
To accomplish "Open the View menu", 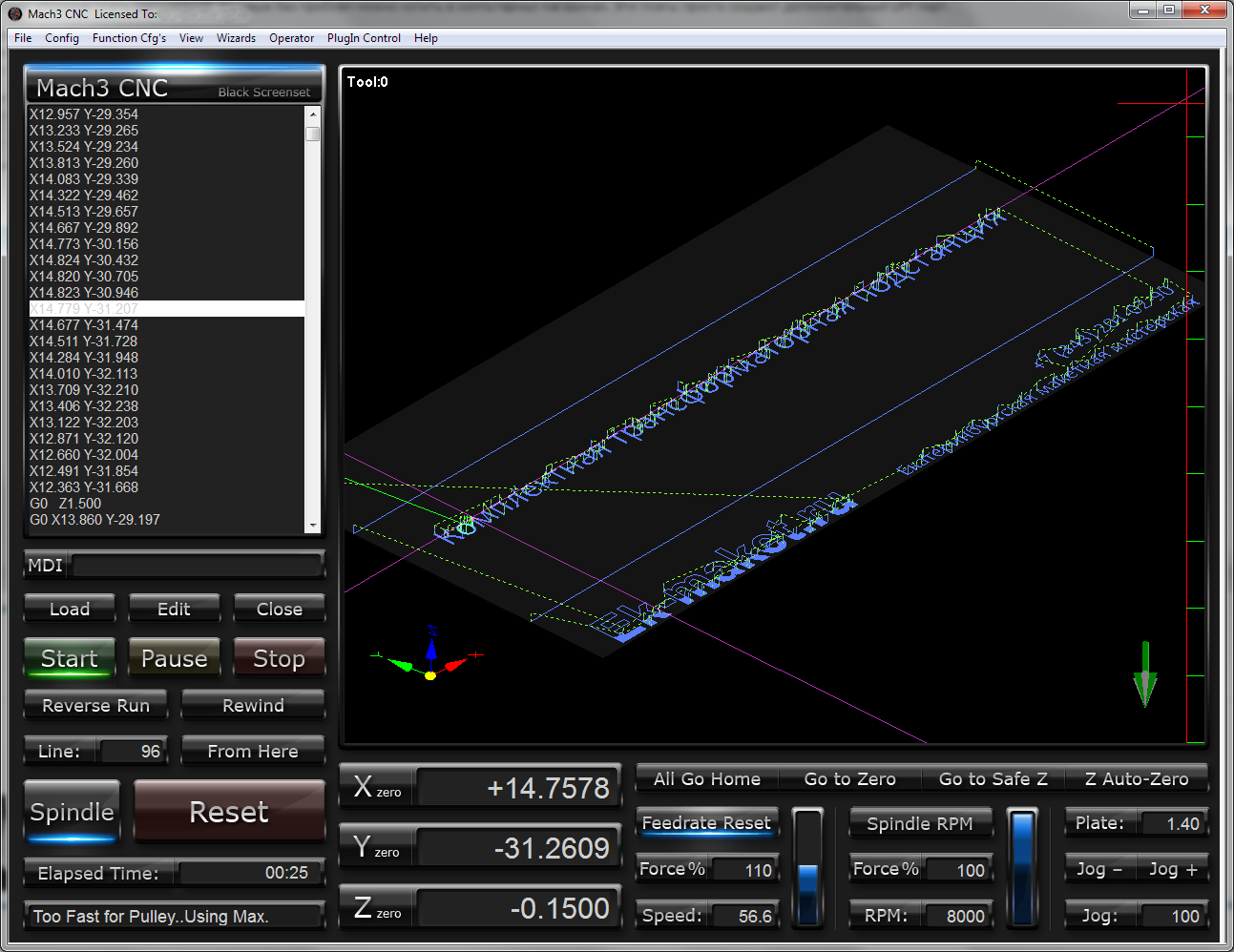I will click(x=191, y=38).
